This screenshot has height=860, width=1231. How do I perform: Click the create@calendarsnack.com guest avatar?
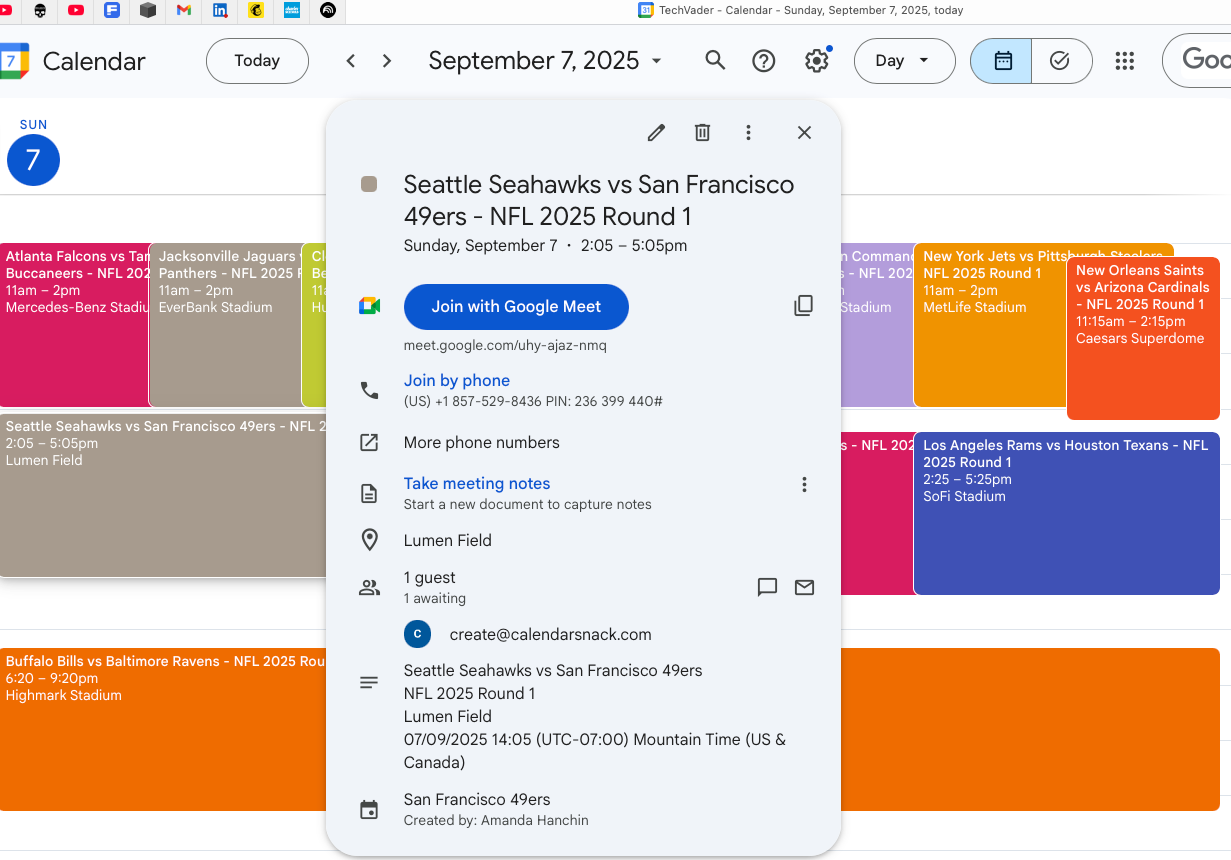[x=417, y=634]
